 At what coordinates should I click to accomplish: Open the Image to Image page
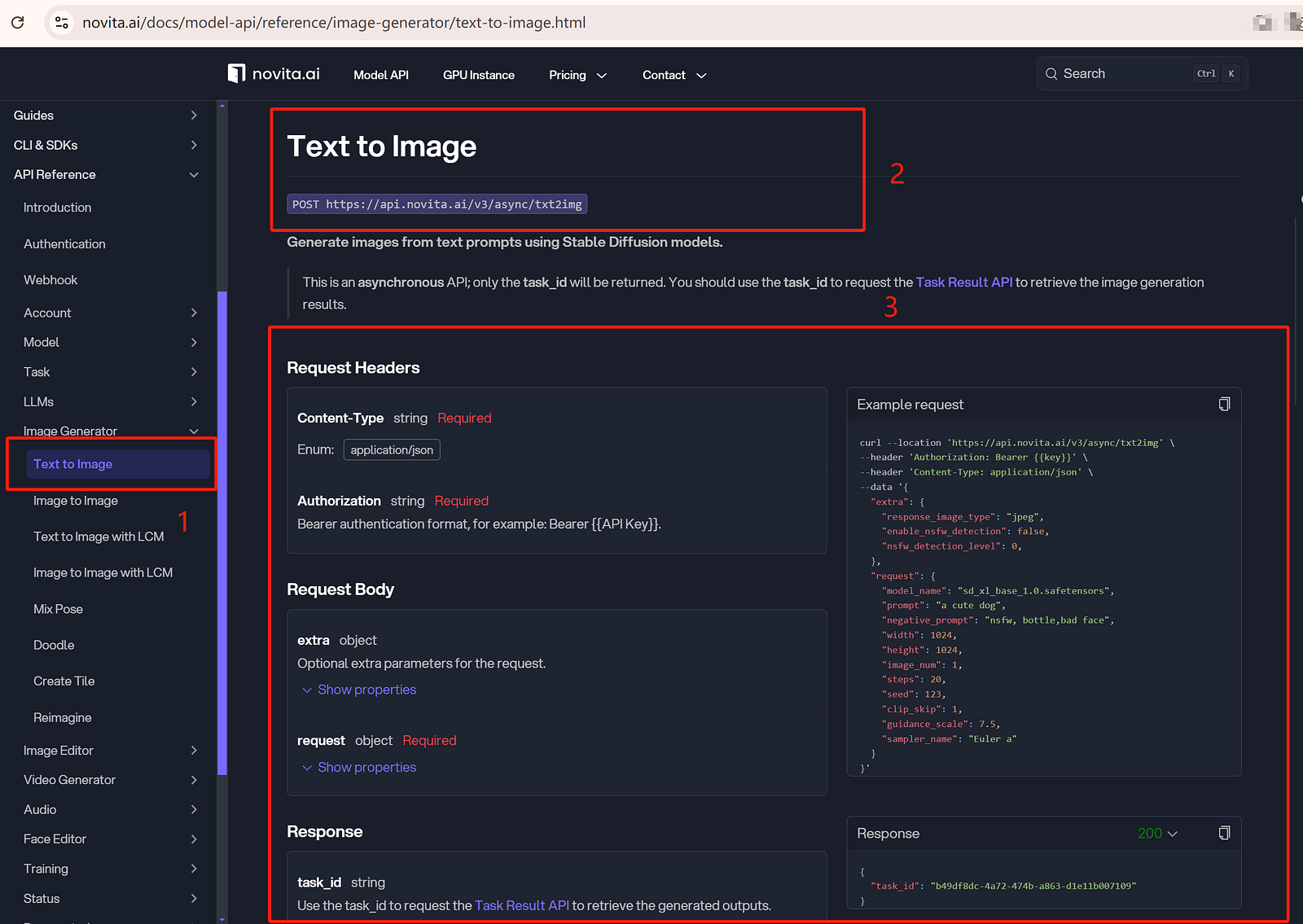pos(76,501)
